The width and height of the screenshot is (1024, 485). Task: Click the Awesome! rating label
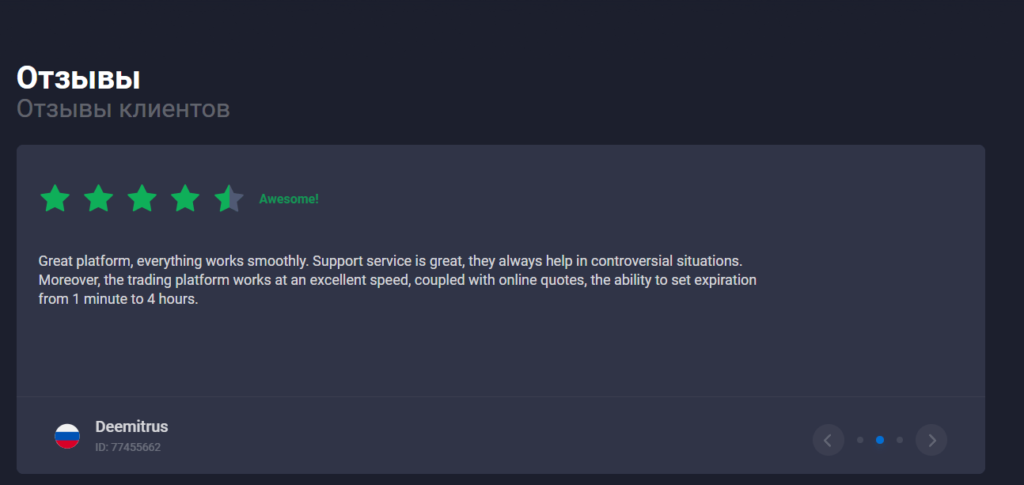[x=289, y=199]
